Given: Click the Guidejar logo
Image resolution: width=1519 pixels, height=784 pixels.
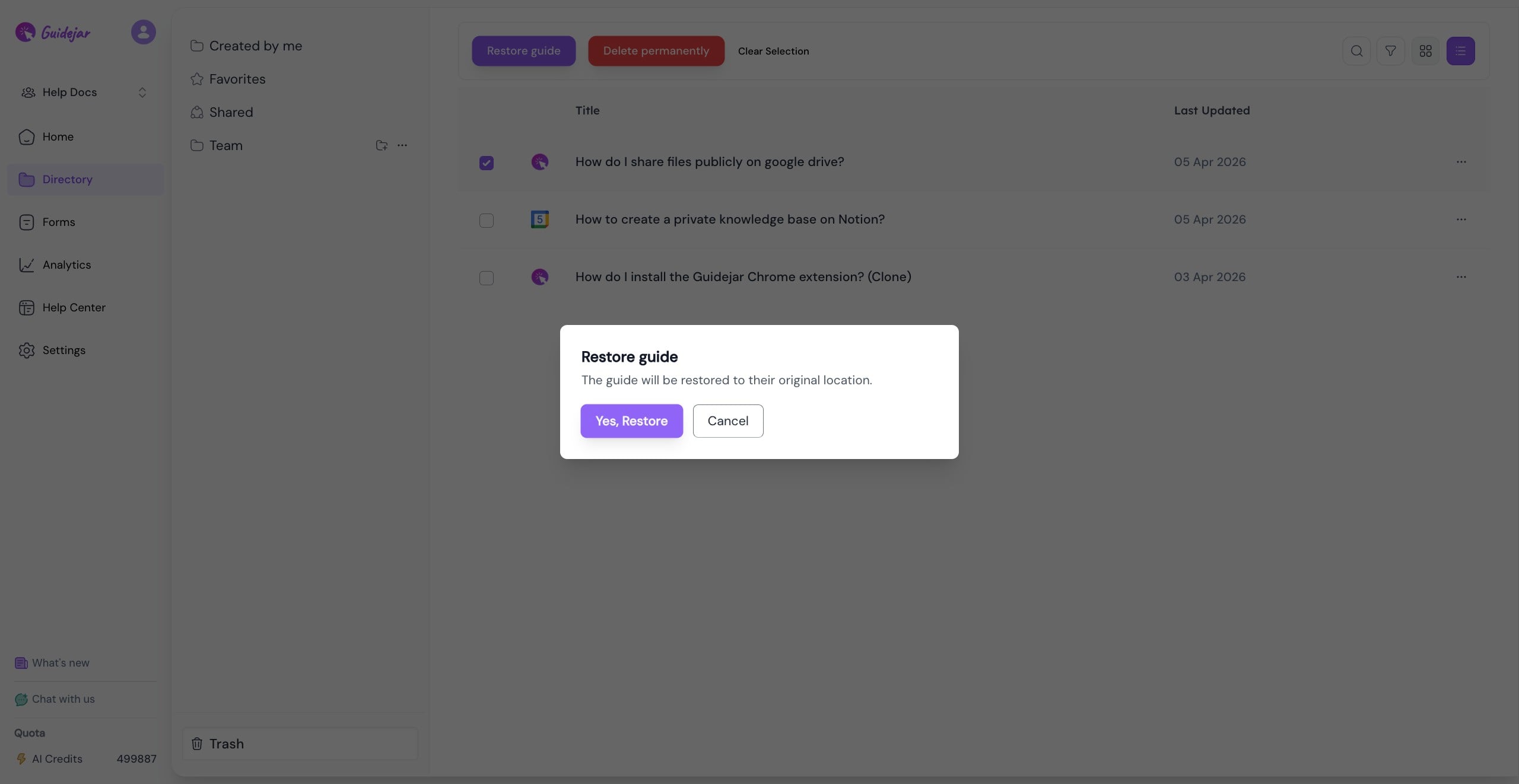Looking at the screenshot, I should click(53, 32).
